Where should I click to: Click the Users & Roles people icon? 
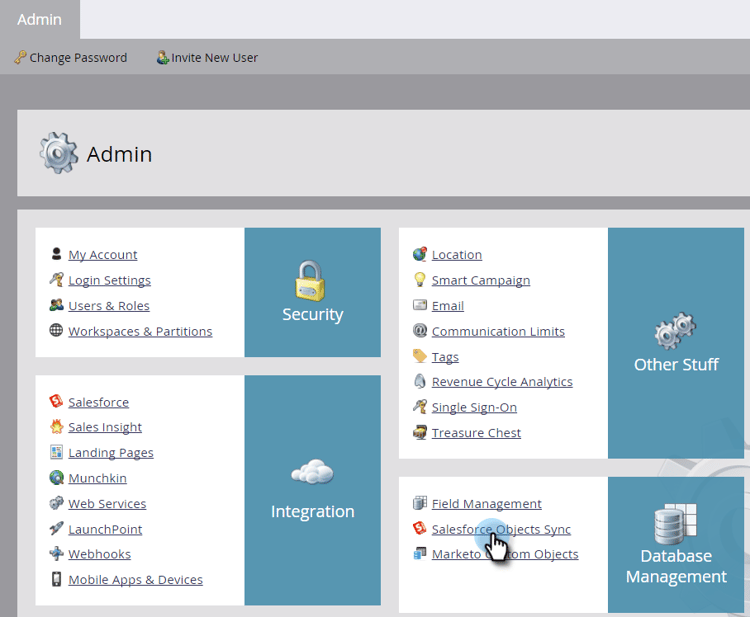(x=56, y=305)
